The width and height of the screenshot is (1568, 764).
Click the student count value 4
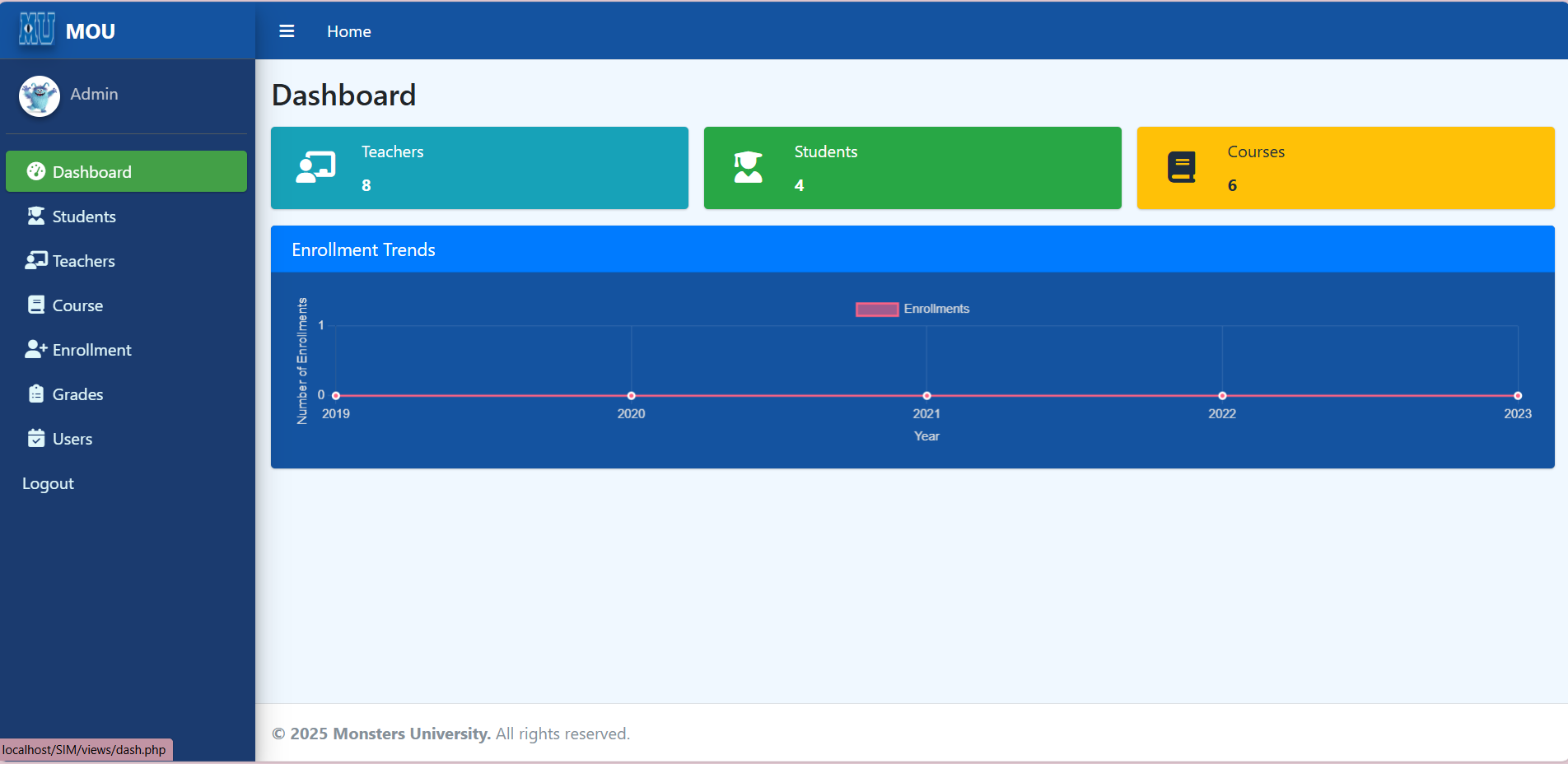click(x=799, y=185)
